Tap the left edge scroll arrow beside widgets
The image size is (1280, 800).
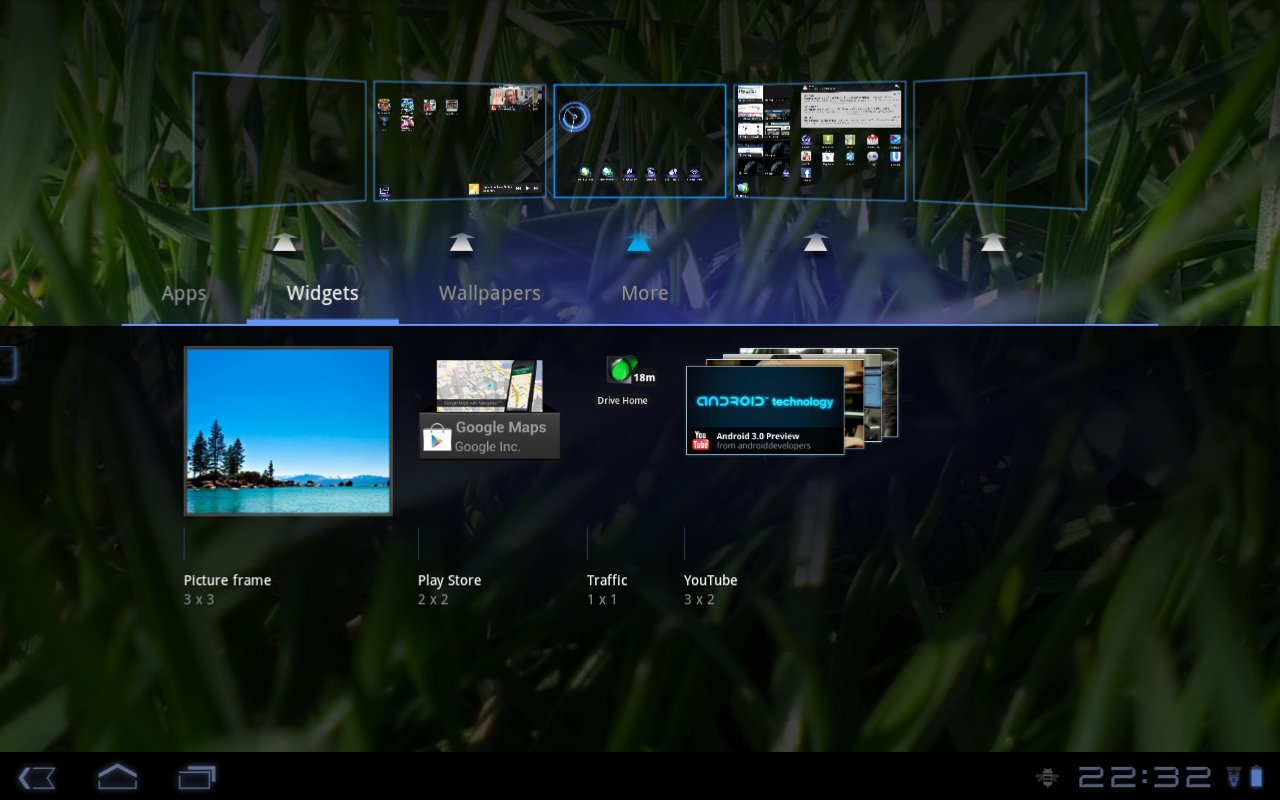[5, 363]
